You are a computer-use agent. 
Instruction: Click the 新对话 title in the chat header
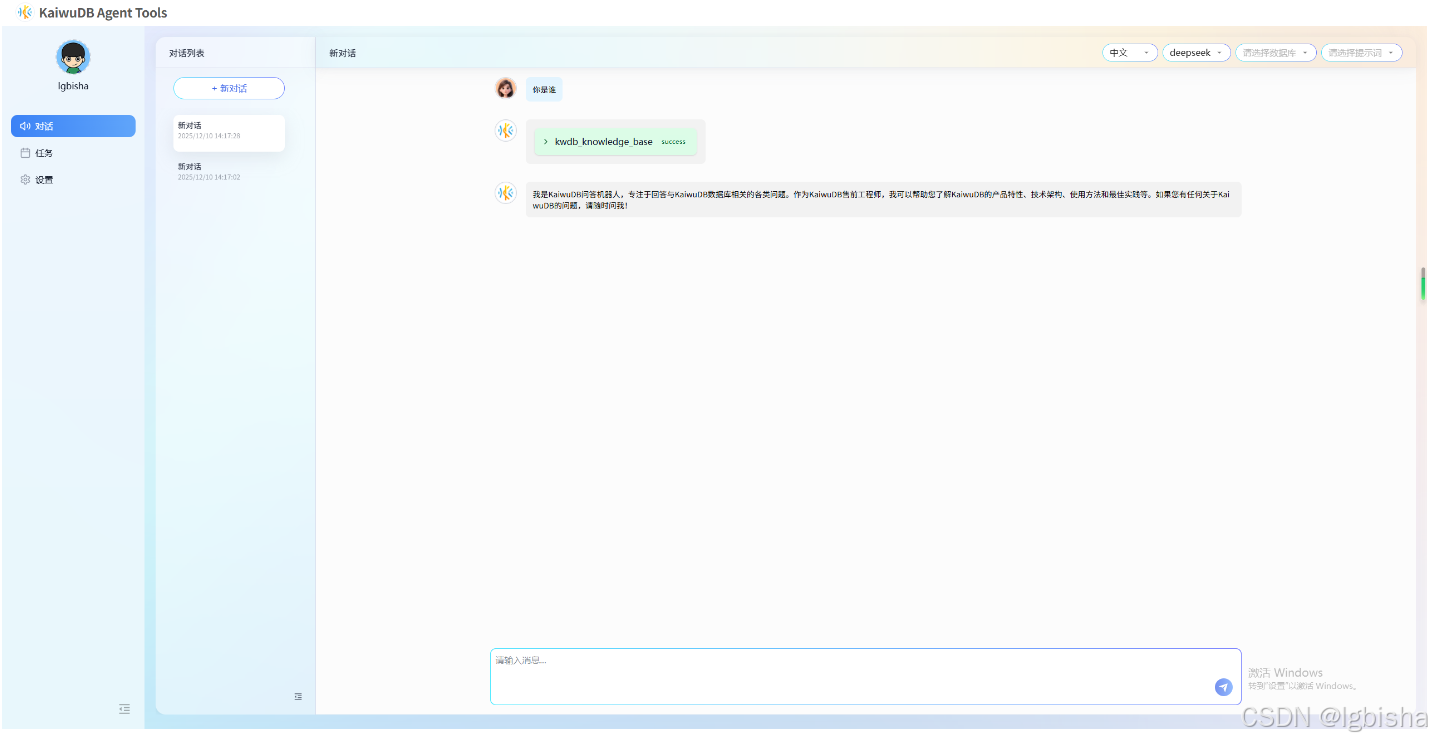coord(342,53)
